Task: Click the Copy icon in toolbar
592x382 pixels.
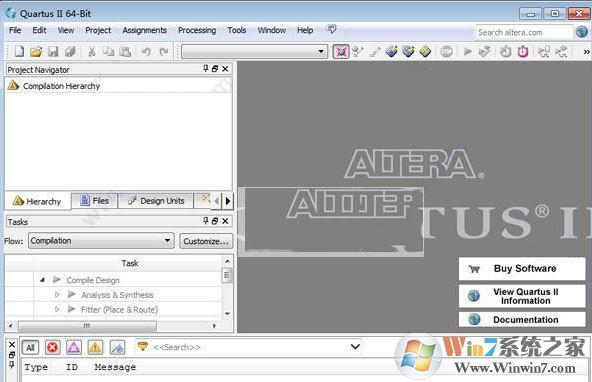Action: pyautogui.click(x=109, y=51)
